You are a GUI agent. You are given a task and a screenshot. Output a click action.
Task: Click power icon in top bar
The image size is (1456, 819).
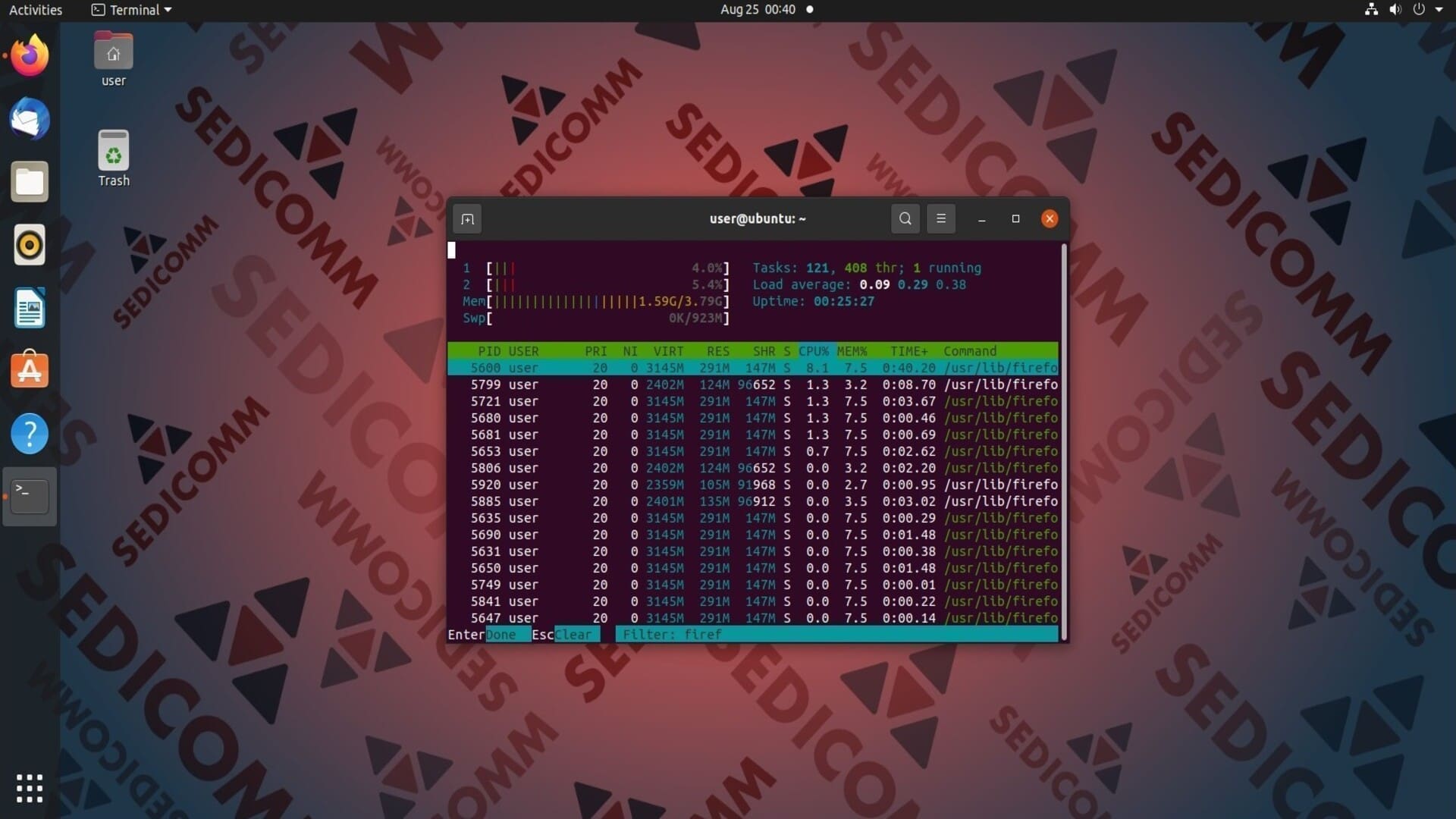(1419, 10)
